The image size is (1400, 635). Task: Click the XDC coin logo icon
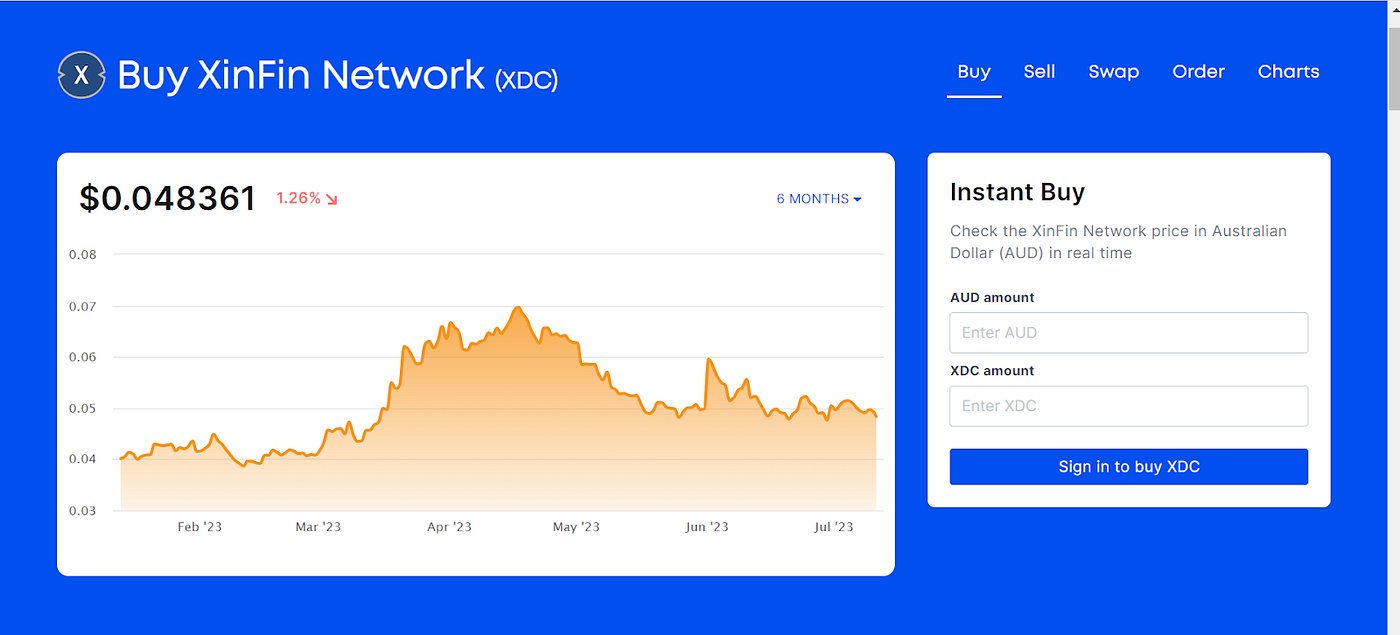tap(81, 75)
